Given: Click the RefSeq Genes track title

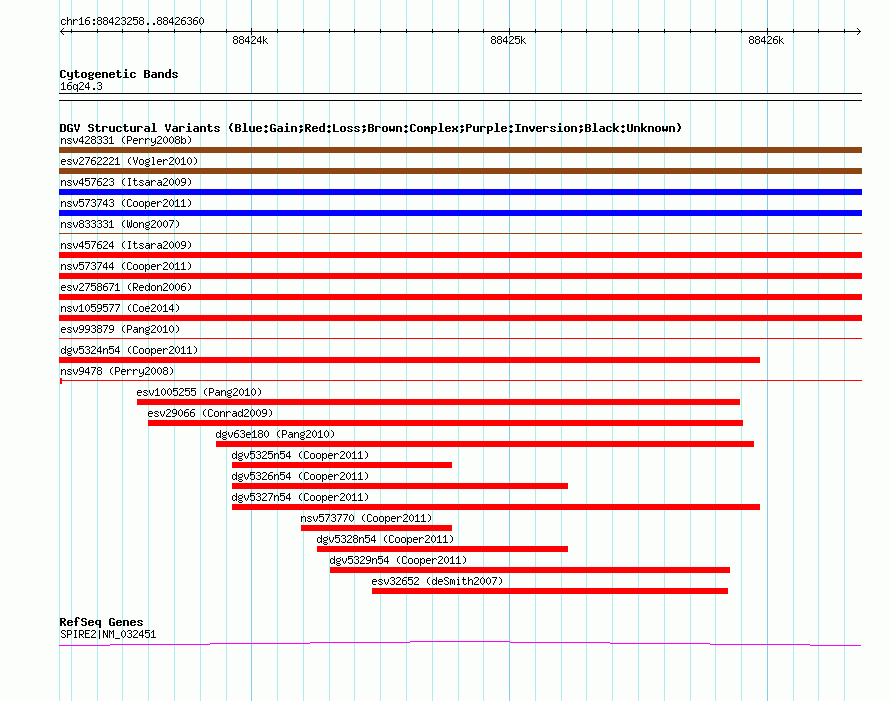Looking at the screenshot, I should 101,622.
